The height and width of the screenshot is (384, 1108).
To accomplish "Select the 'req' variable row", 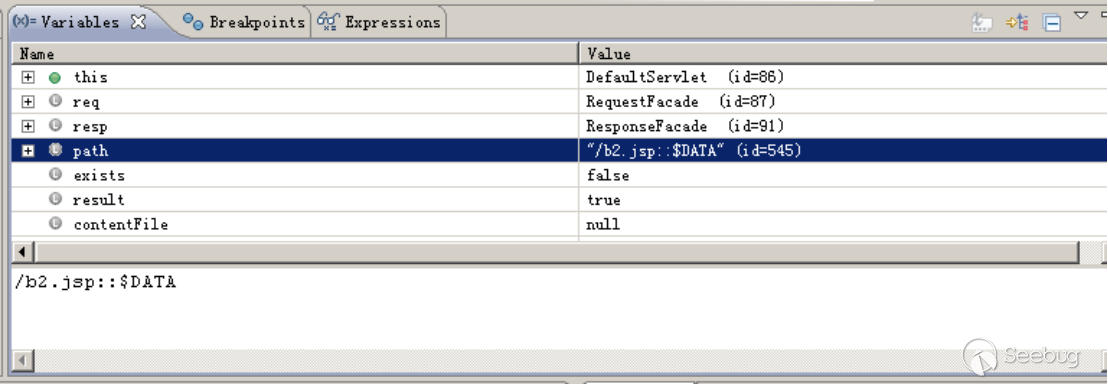I will click(559, 102).
